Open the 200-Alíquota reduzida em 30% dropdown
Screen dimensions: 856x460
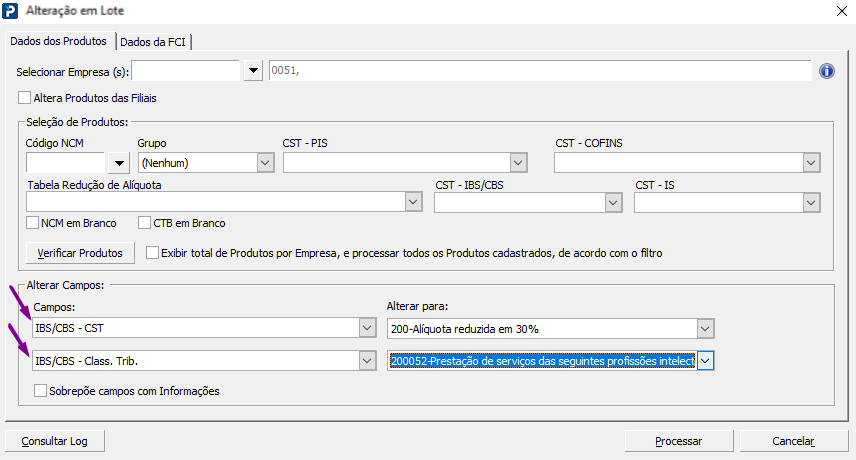click(705, 328)
